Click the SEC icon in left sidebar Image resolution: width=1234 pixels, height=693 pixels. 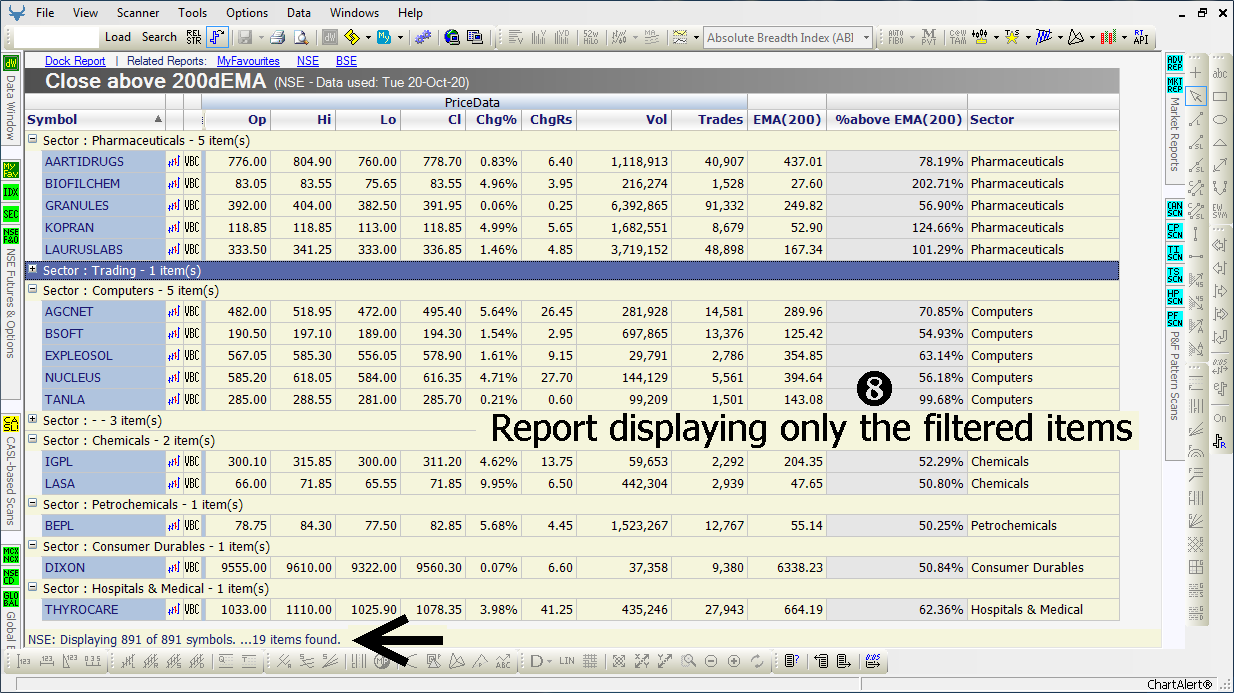11,214
